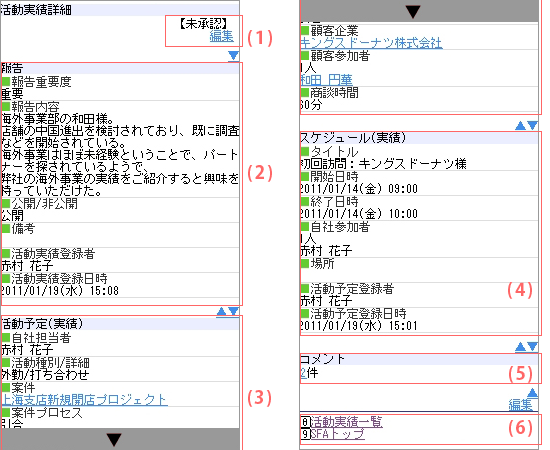Click the down arrow above スケジュール(実績) header
This screenshot has height=450, width=550.
coord(532,126)
